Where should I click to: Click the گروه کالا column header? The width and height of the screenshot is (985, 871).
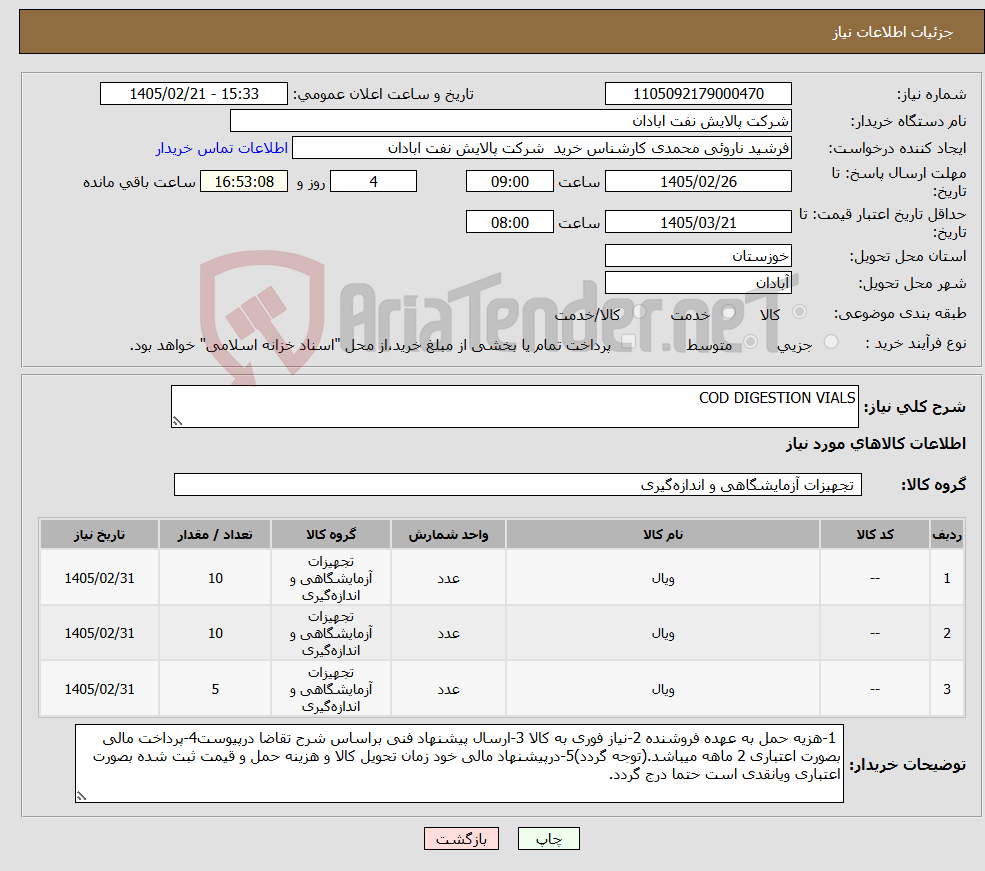330,534
